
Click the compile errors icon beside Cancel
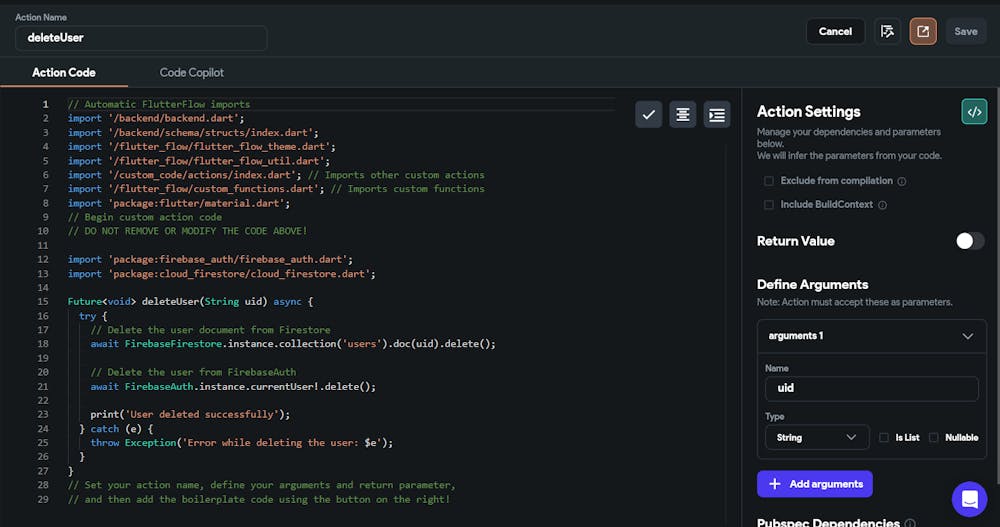[887, 31]
